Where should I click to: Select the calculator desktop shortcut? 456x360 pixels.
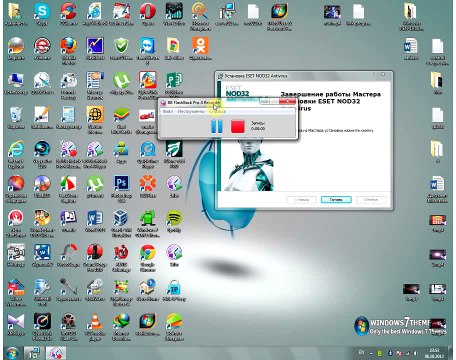[x=69, y=117]
